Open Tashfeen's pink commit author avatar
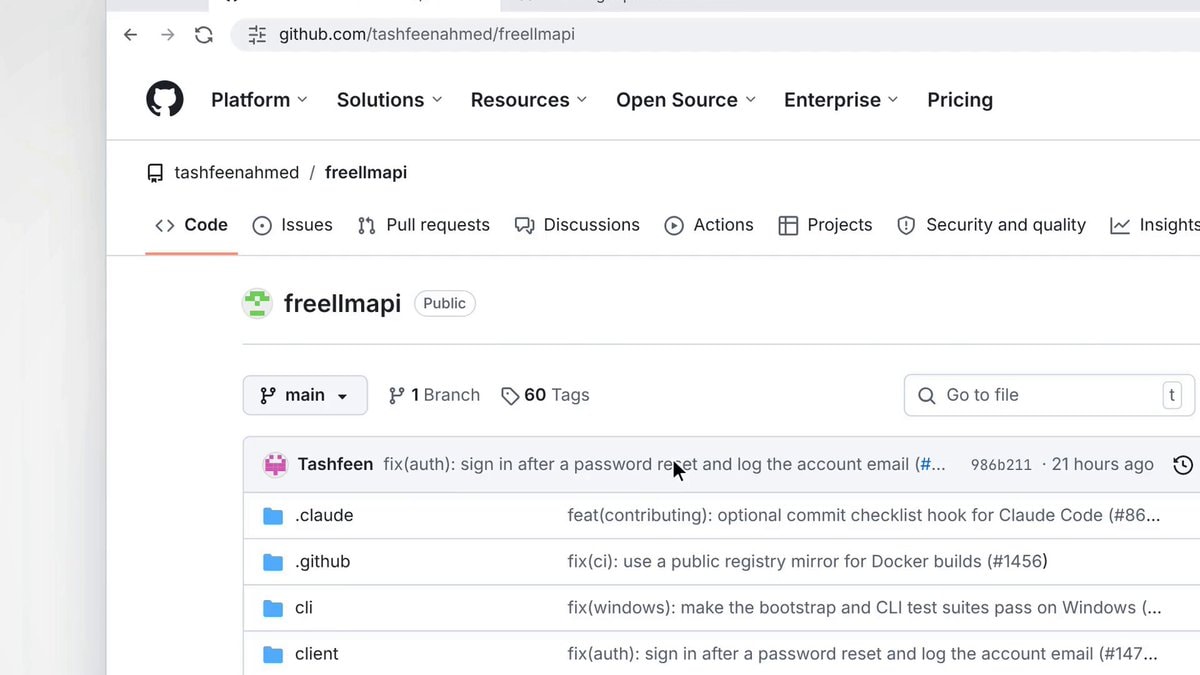The image size is (1200, 675). tap(275, 464)
